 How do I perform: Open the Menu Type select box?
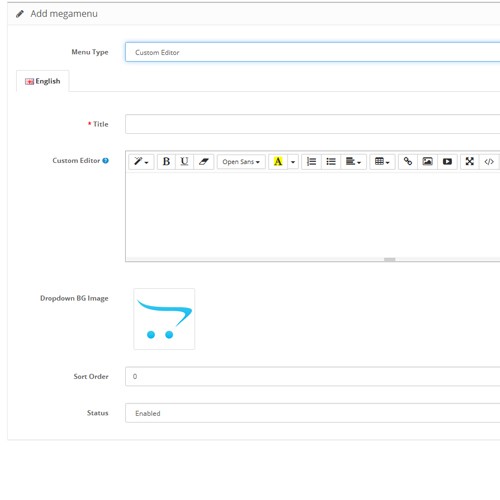tap(312, 52)
